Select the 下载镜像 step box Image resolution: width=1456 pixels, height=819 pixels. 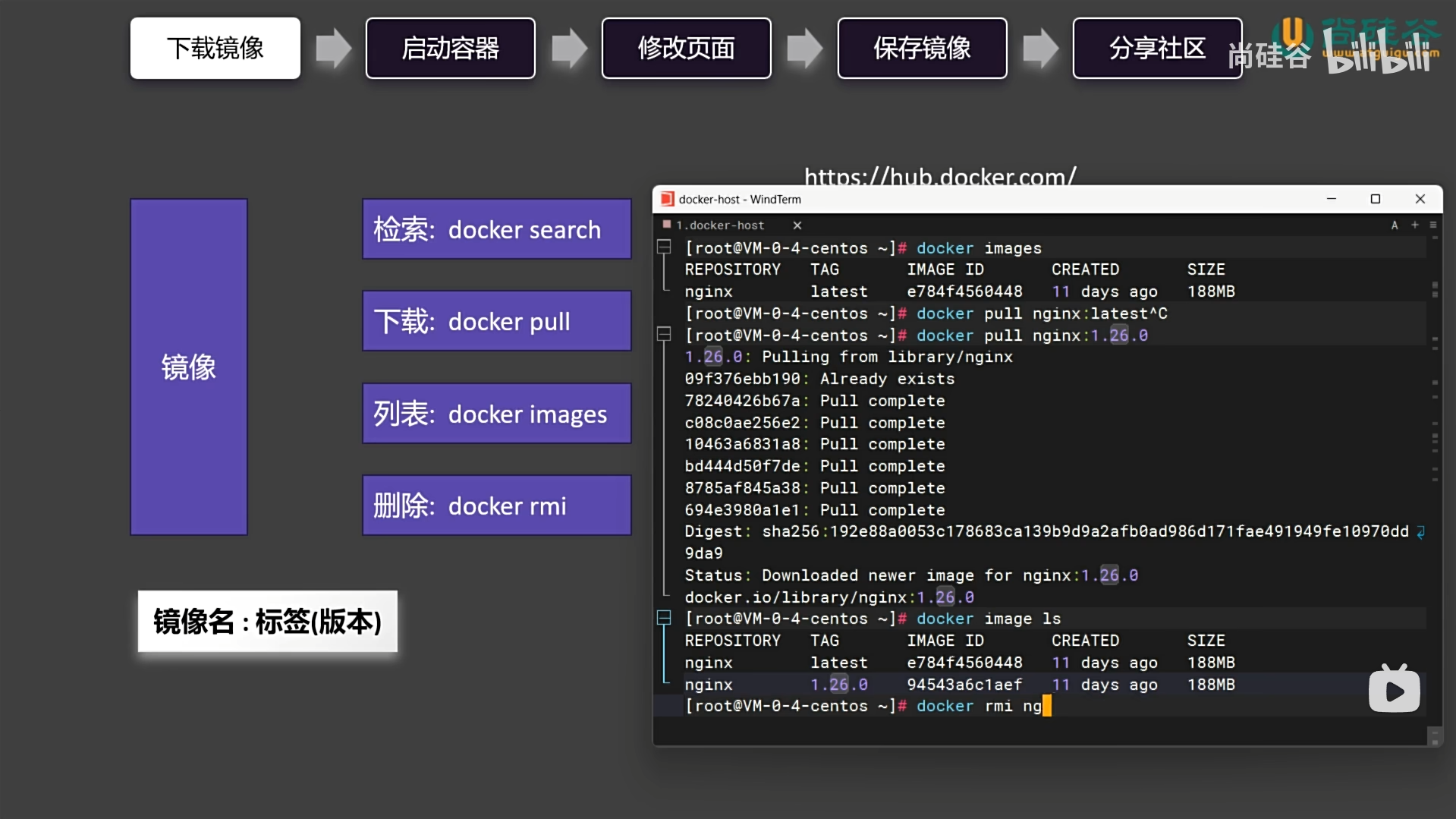click(x=215, y=48)
